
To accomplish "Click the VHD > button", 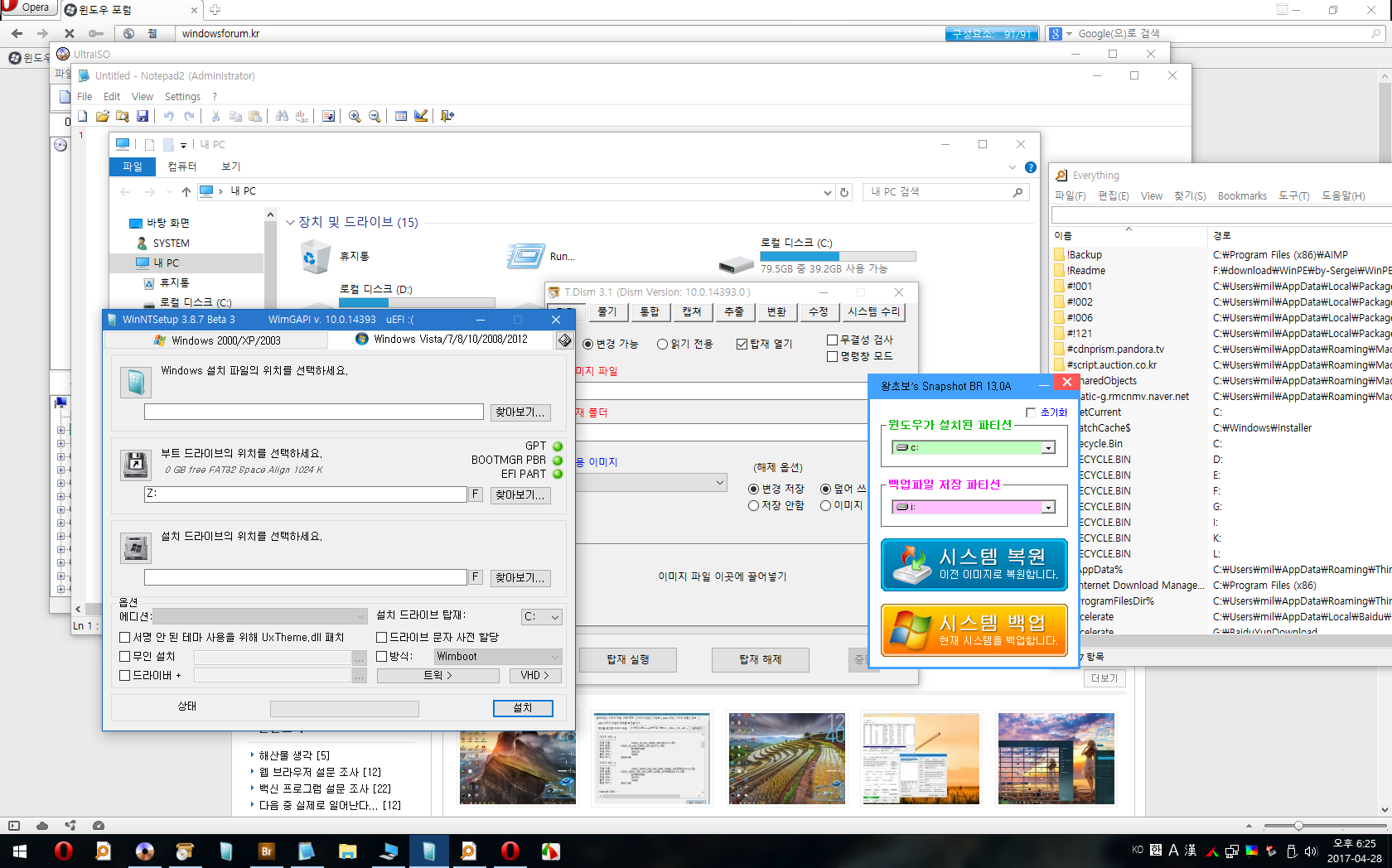I will [x=534, y=676].
